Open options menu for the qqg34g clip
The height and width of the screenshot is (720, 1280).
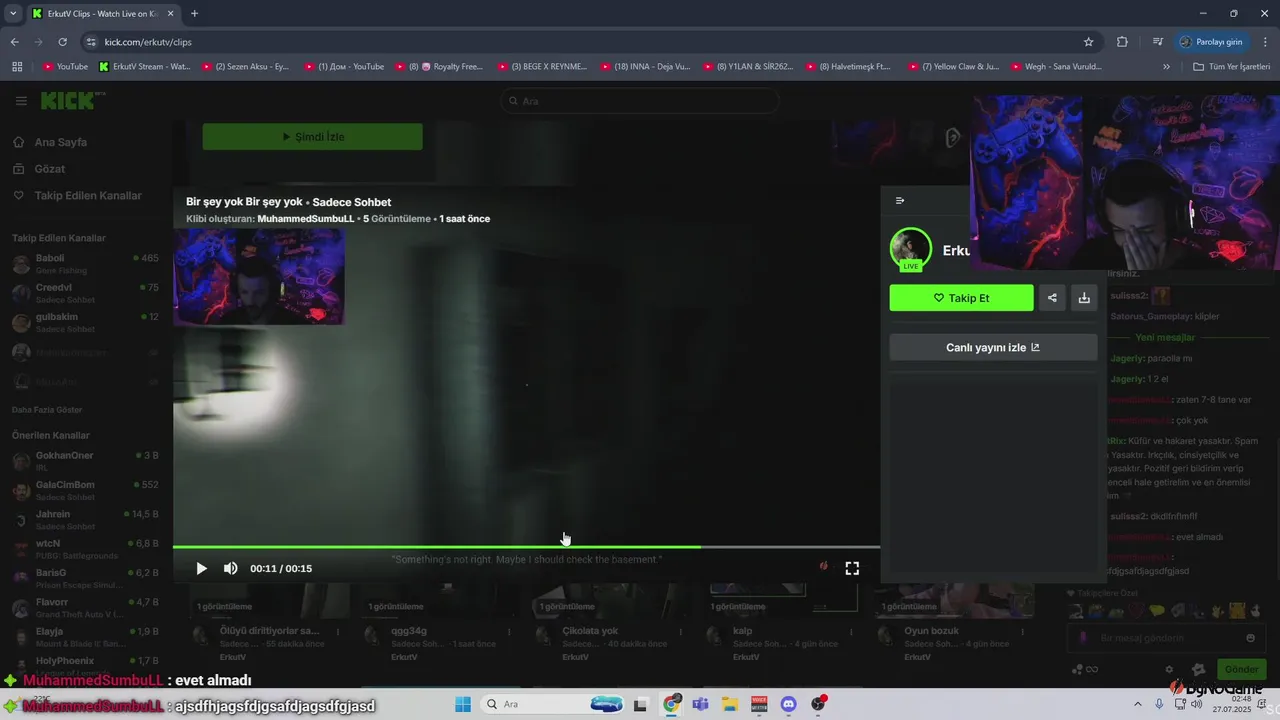(x=509, y=631)
